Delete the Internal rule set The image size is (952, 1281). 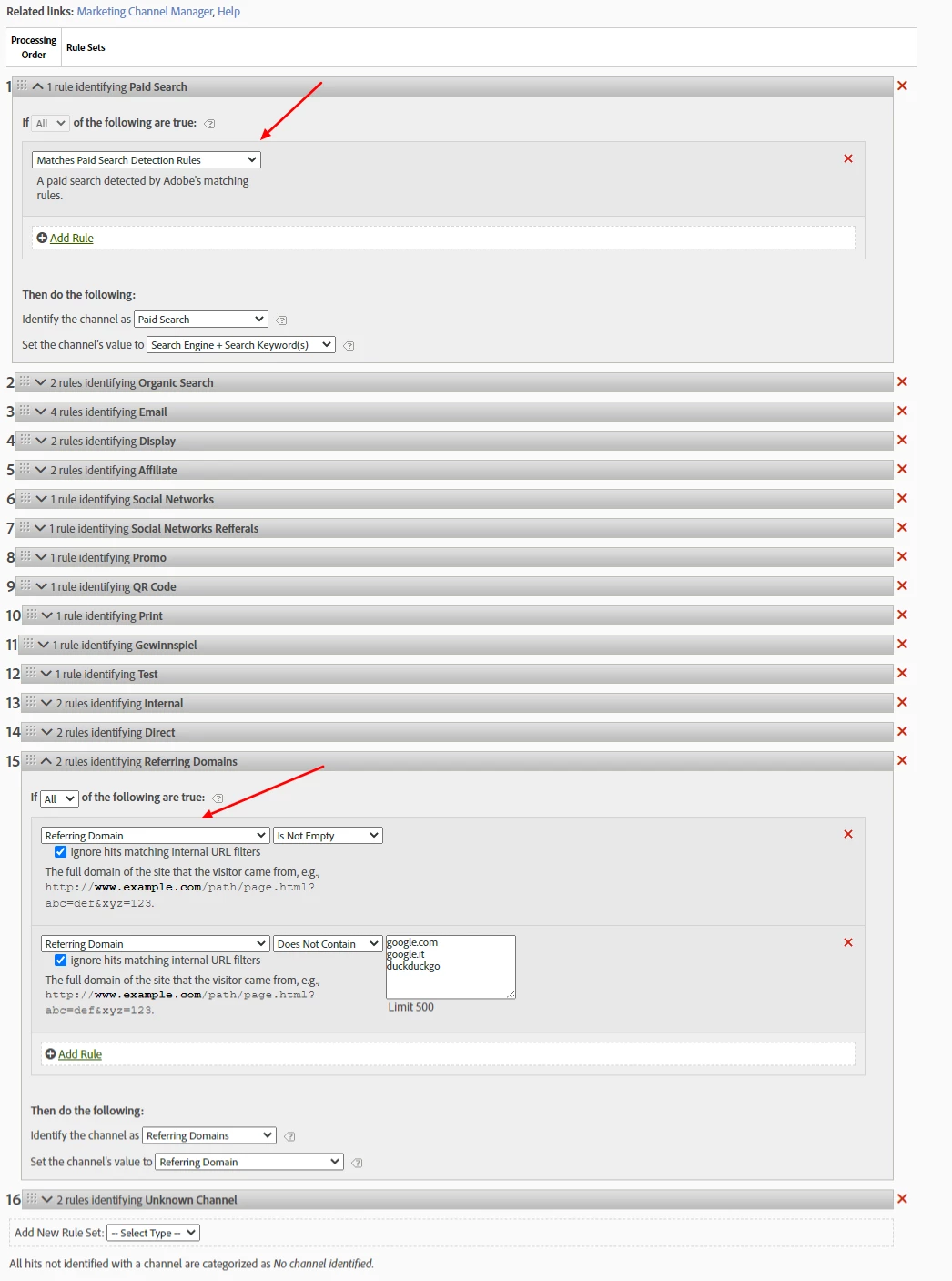tap(902, 702)
